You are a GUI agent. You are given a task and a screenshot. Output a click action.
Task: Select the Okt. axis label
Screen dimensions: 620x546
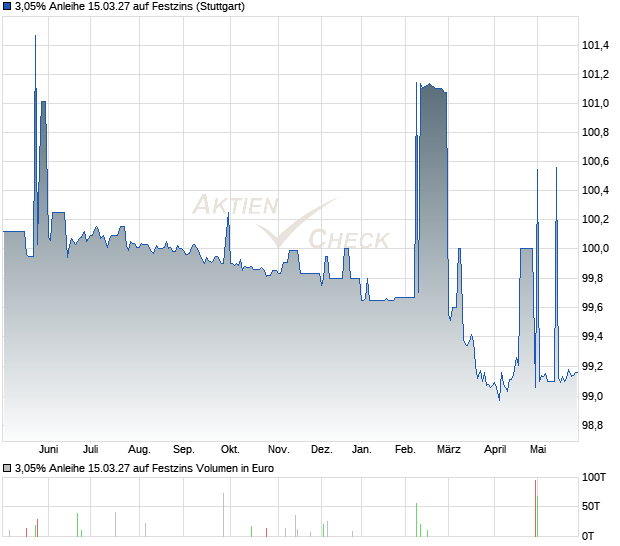(x=230, y=450)
